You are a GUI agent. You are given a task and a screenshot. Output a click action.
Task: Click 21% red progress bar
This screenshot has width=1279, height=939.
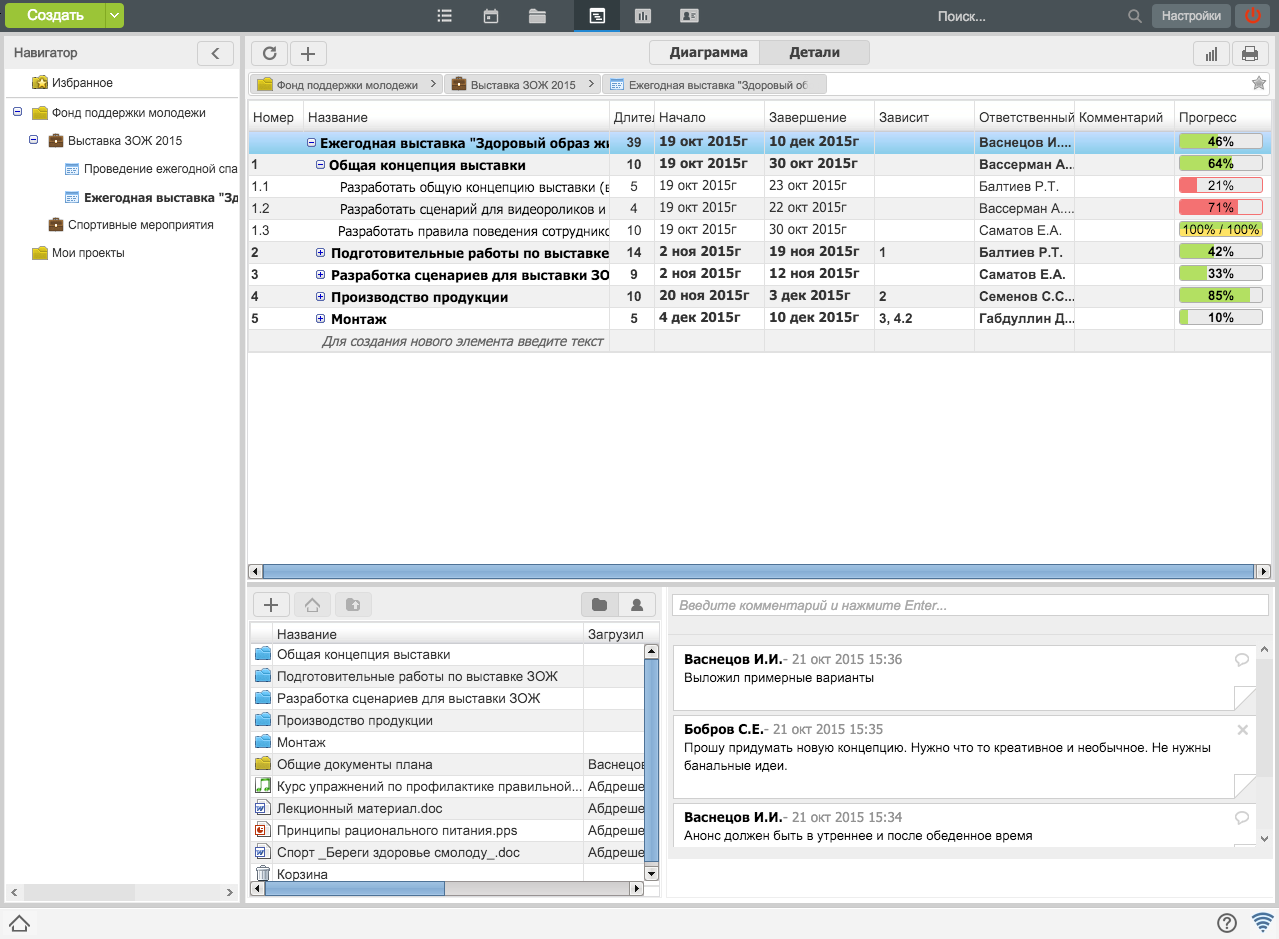click(1221, 185)
